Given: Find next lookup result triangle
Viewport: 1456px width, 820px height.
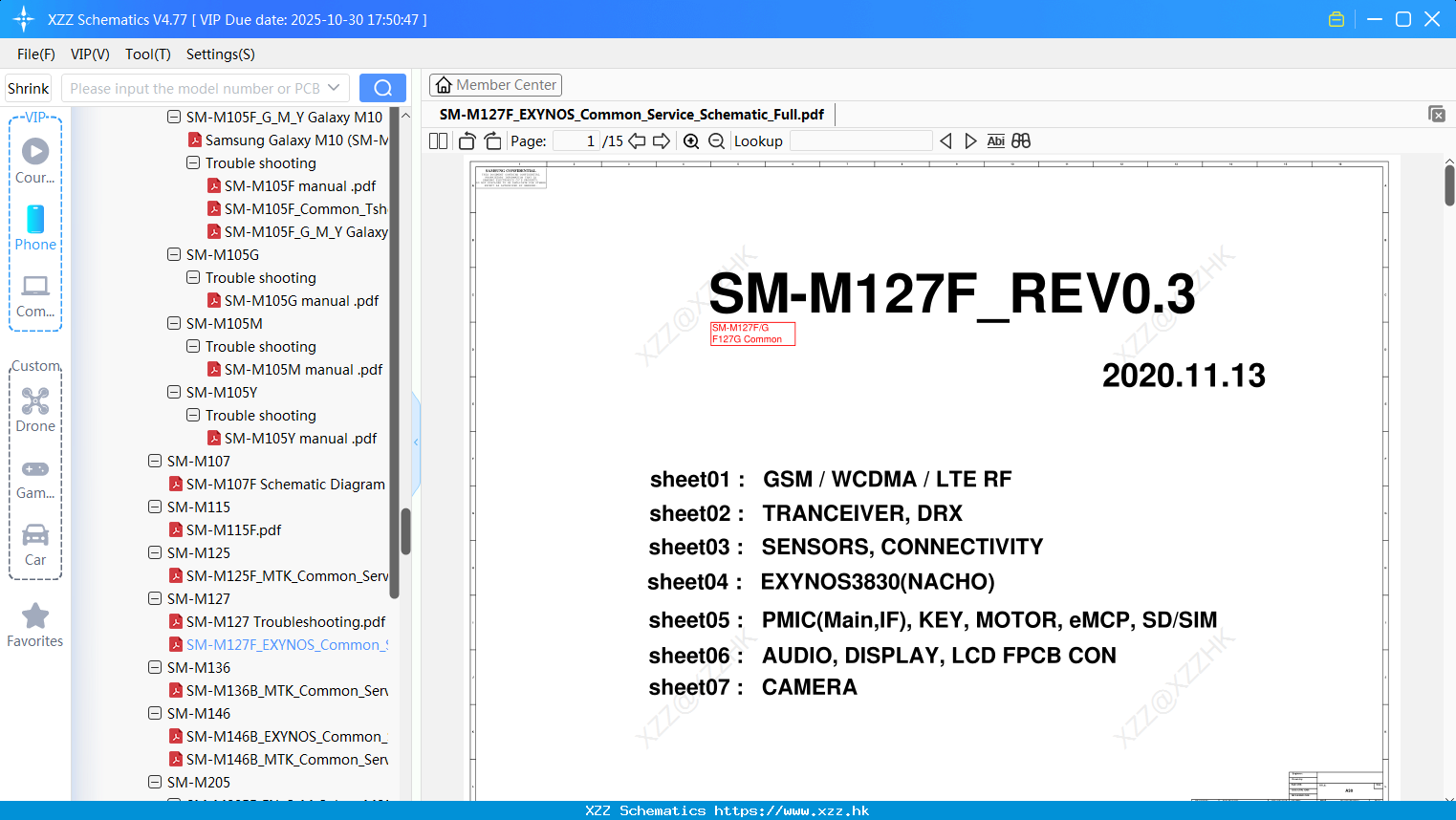Looking at the screenshot, I should (x=970, y=141).
